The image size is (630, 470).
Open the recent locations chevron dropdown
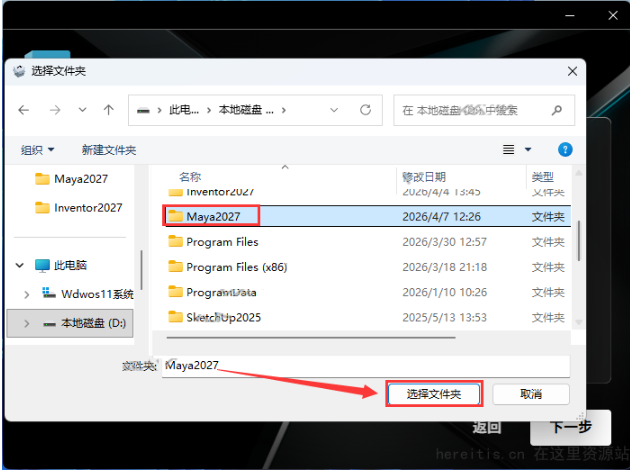pyautogui.click(x=82, y=110)
